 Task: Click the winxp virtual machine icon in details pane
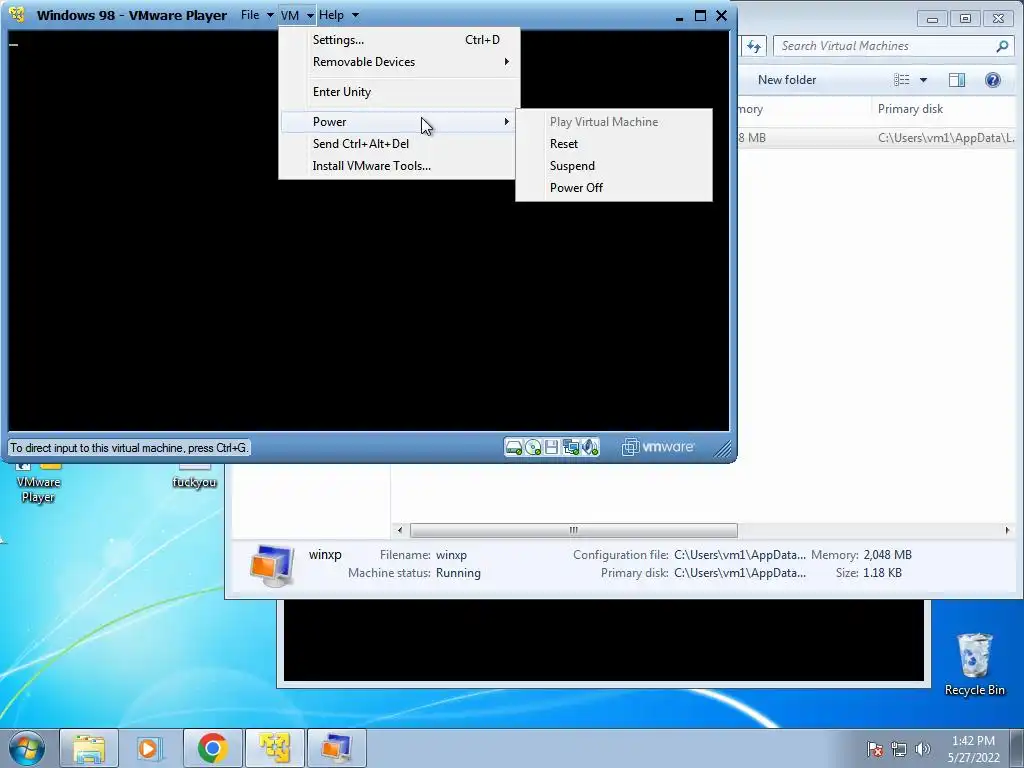click(272, 565)
